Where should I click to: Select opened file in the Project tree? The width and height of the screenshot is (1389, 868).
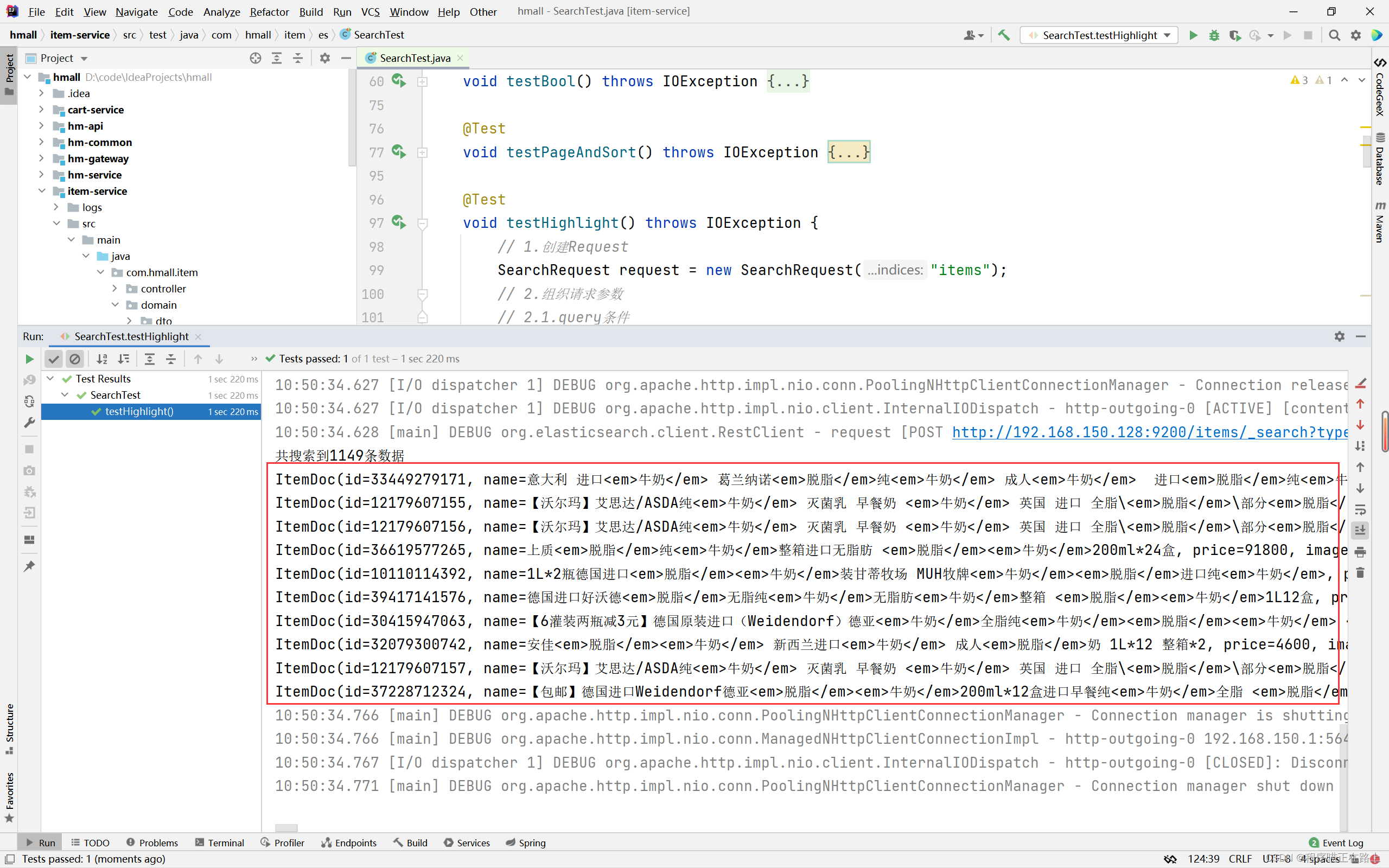pos(256,58)
